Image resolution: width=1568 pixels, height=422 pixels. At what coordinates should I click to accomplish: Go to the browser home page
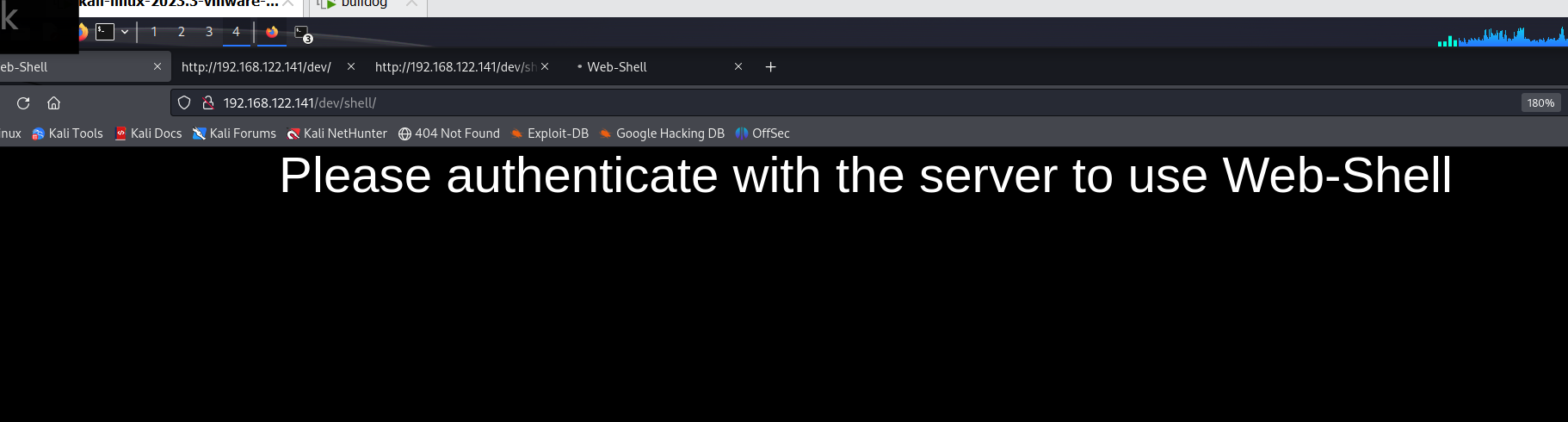click(53, 103)
